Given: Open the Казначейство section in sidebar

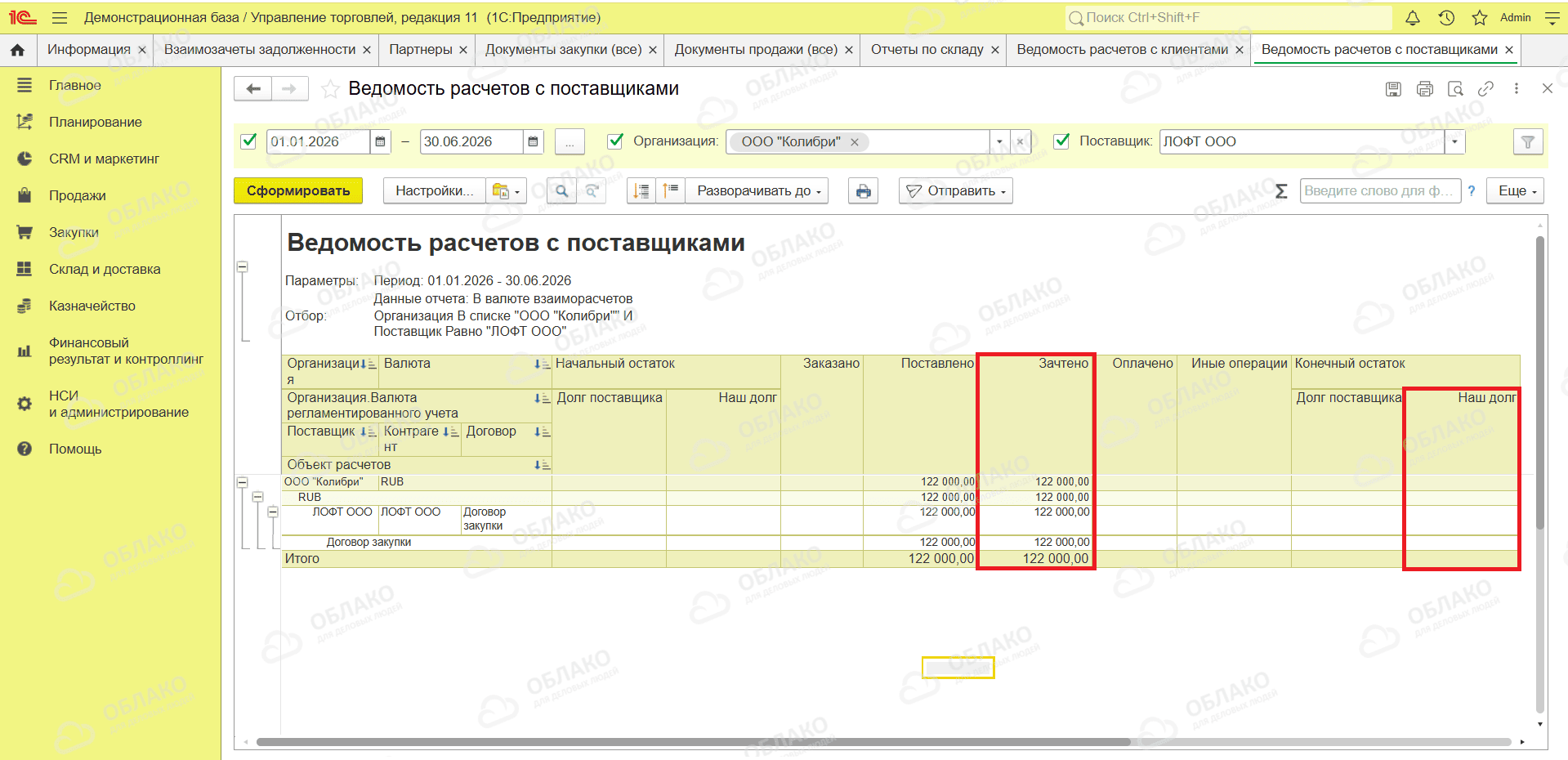Looking at the screenshot, I should (x=92, y=306).
